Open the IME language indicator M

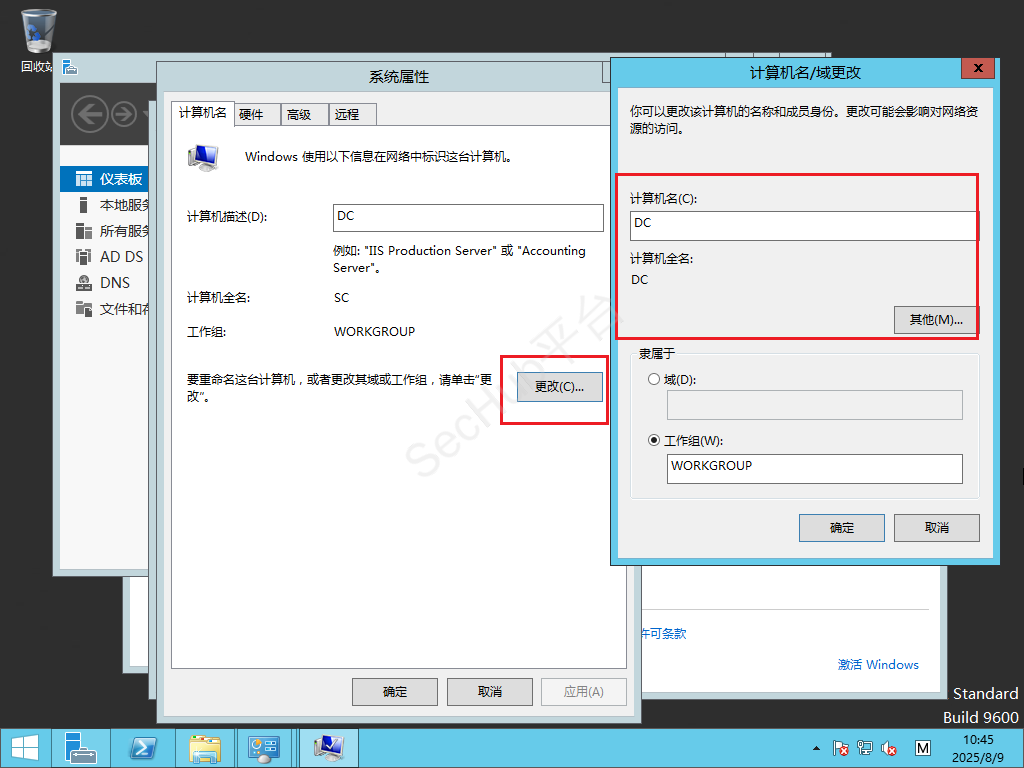[923, 748]
